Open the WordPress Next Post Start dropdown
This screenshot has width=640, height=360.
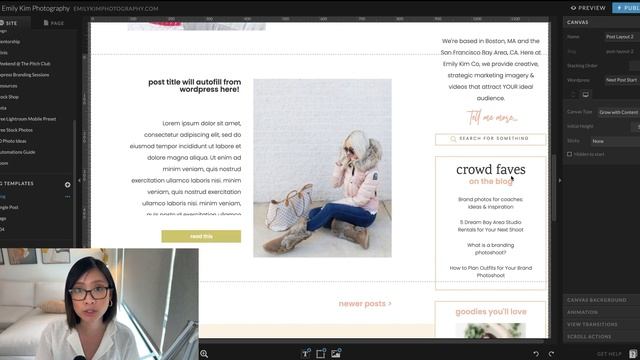(622, 80)
